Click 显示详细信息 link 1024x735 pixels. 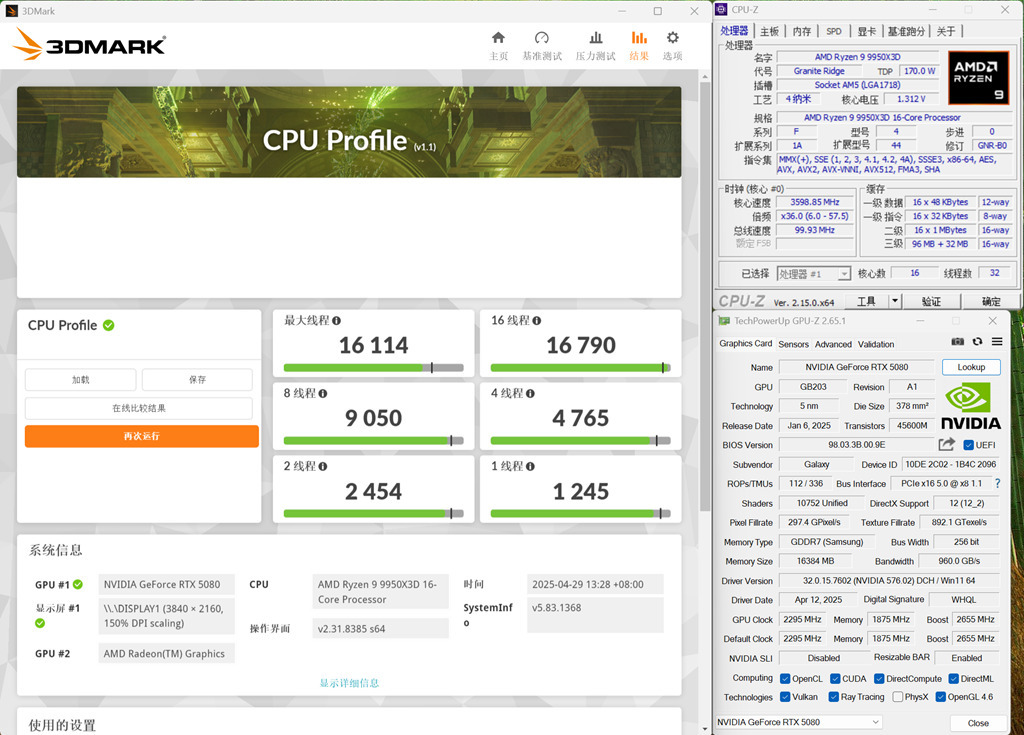[x=349, y=683]
